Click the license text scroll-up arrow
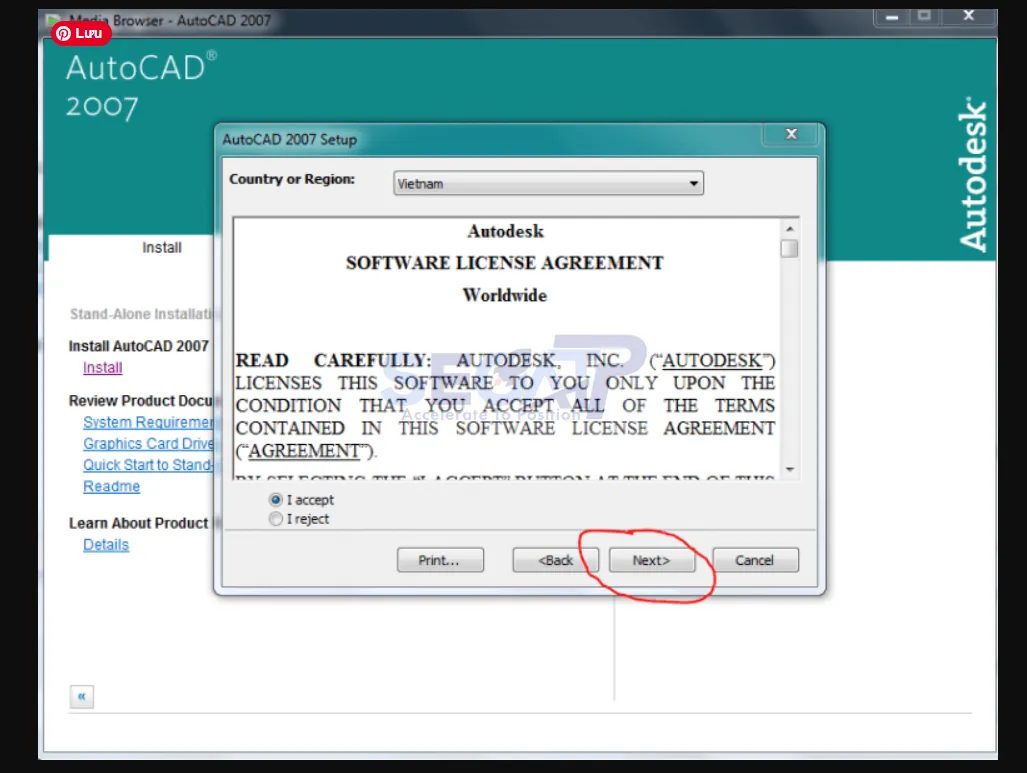This screenshot has width=1027, height=773. 789,227
